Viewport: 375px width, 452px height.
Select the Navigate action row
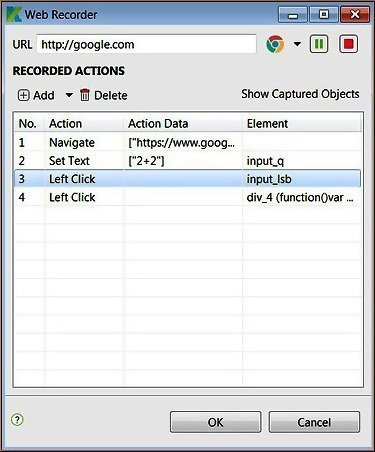tap(188, 143)
